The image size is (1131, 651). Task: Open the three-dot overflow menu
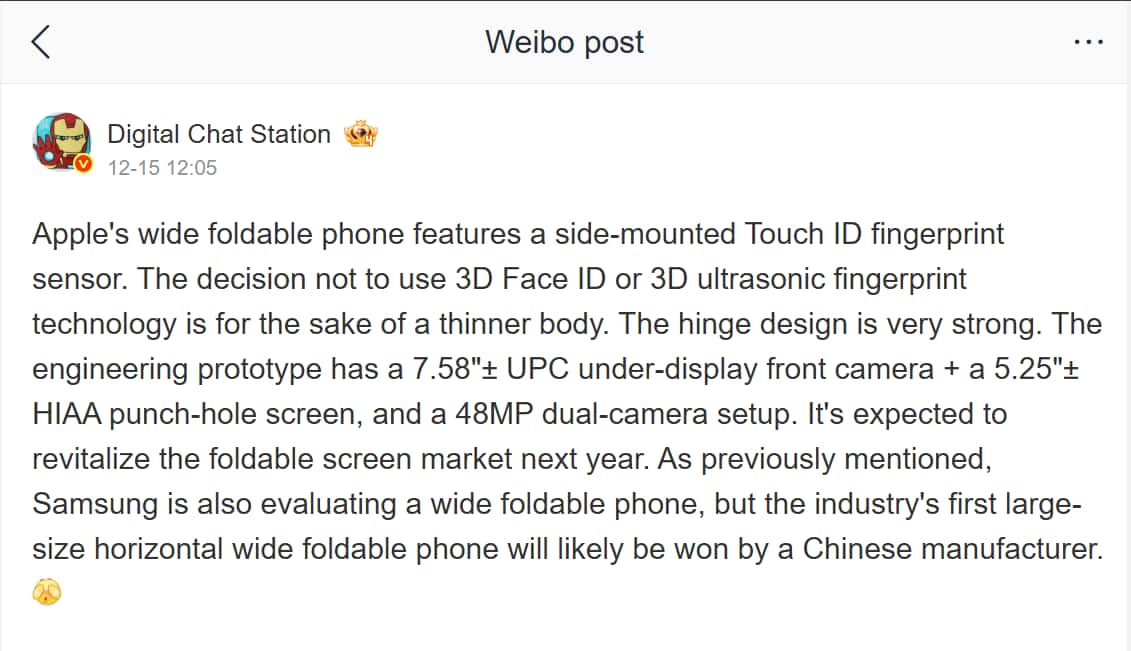pos(1087,42)
